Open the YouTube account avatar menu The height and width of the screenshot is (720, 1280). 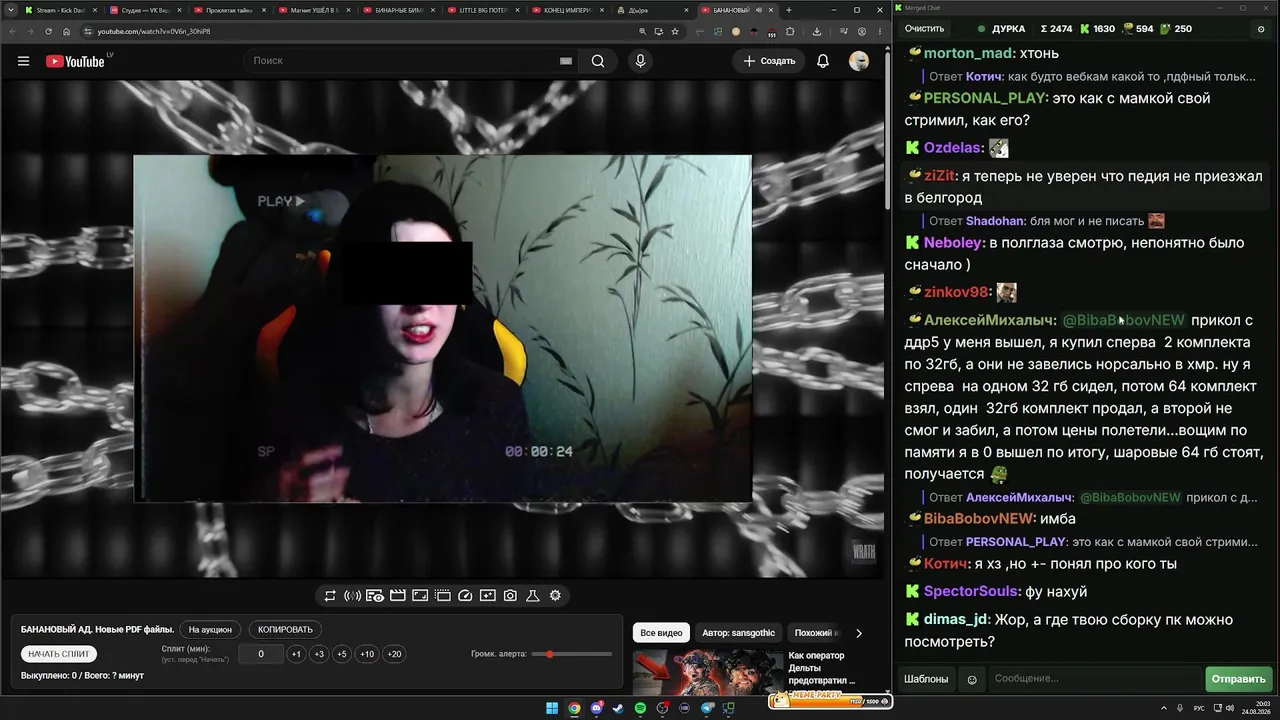(859, 61)
